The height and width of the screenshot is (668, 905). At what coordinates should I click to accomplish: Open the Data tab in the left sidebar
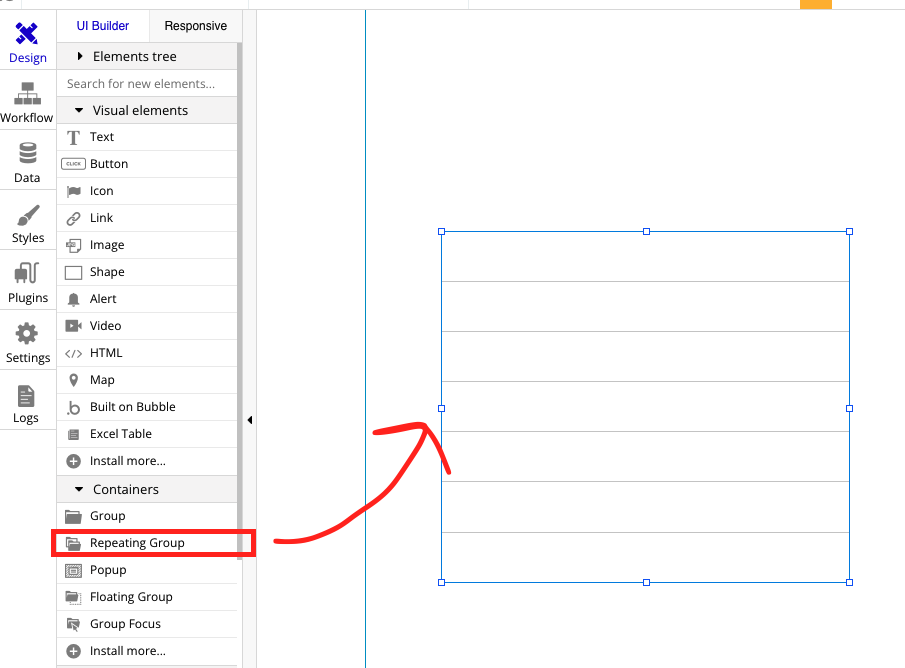coord(27,160)
